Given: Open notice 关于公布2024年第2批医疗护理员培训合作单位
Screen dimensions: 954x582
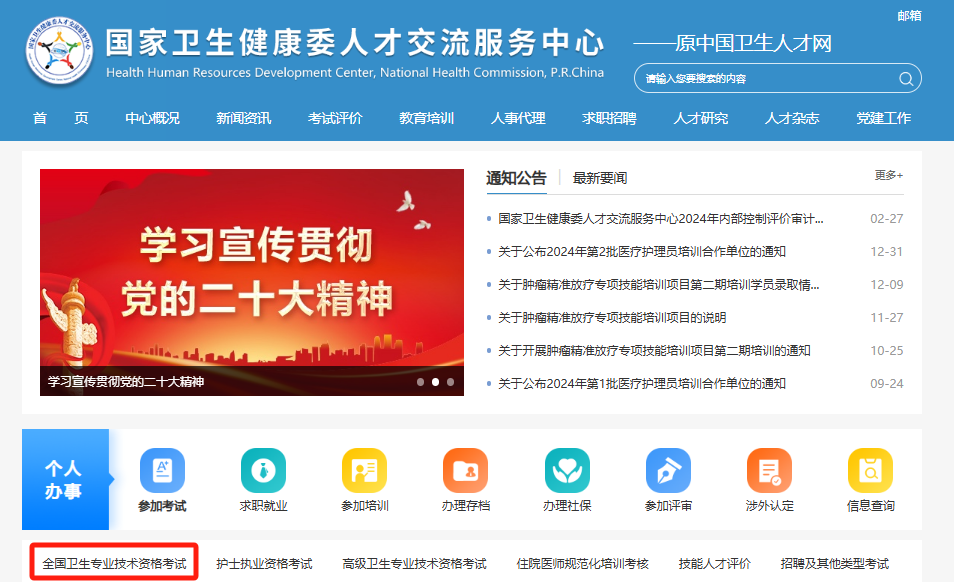Looking at the screenshot, I should [642, 252].
